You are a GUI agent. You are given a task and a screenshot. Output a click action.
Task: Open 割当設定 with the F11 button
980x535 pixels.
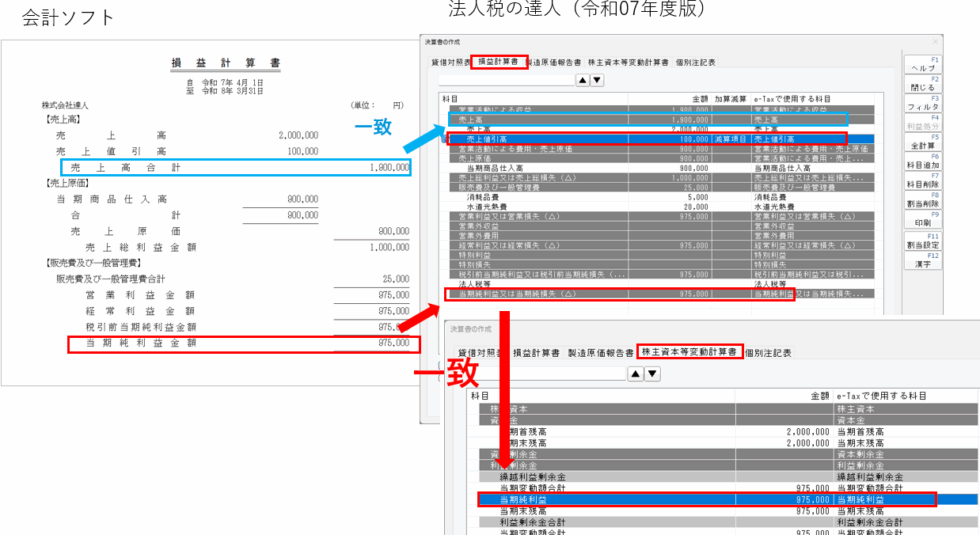tap(921, 242)
